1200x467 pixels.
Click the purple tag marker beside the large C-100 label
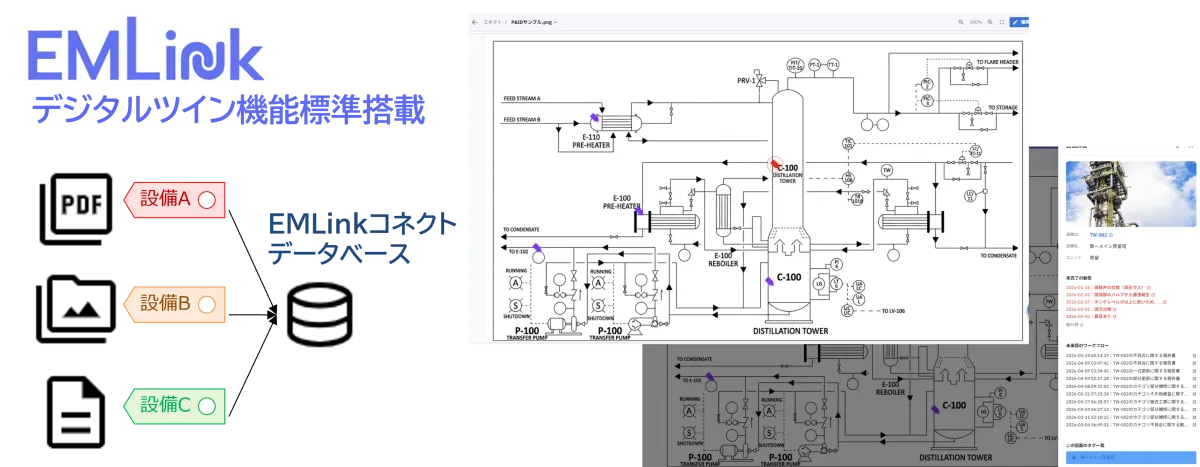767,283
